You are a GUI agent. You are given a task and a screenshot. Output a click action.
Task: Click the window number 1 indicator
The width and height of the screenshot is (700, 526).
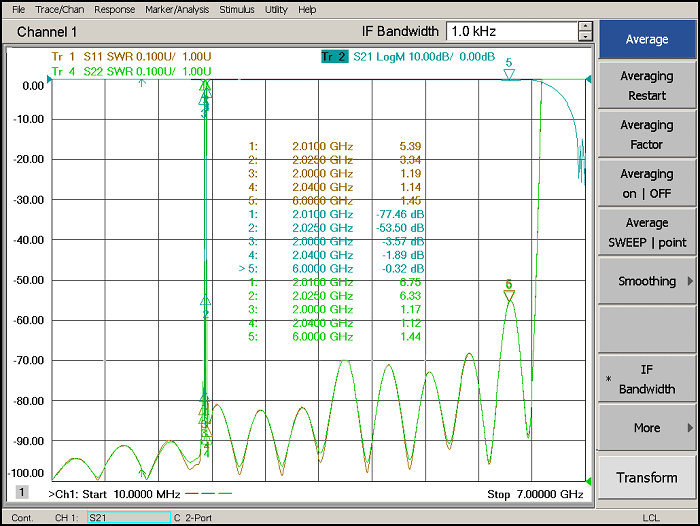tap(22, 492)
